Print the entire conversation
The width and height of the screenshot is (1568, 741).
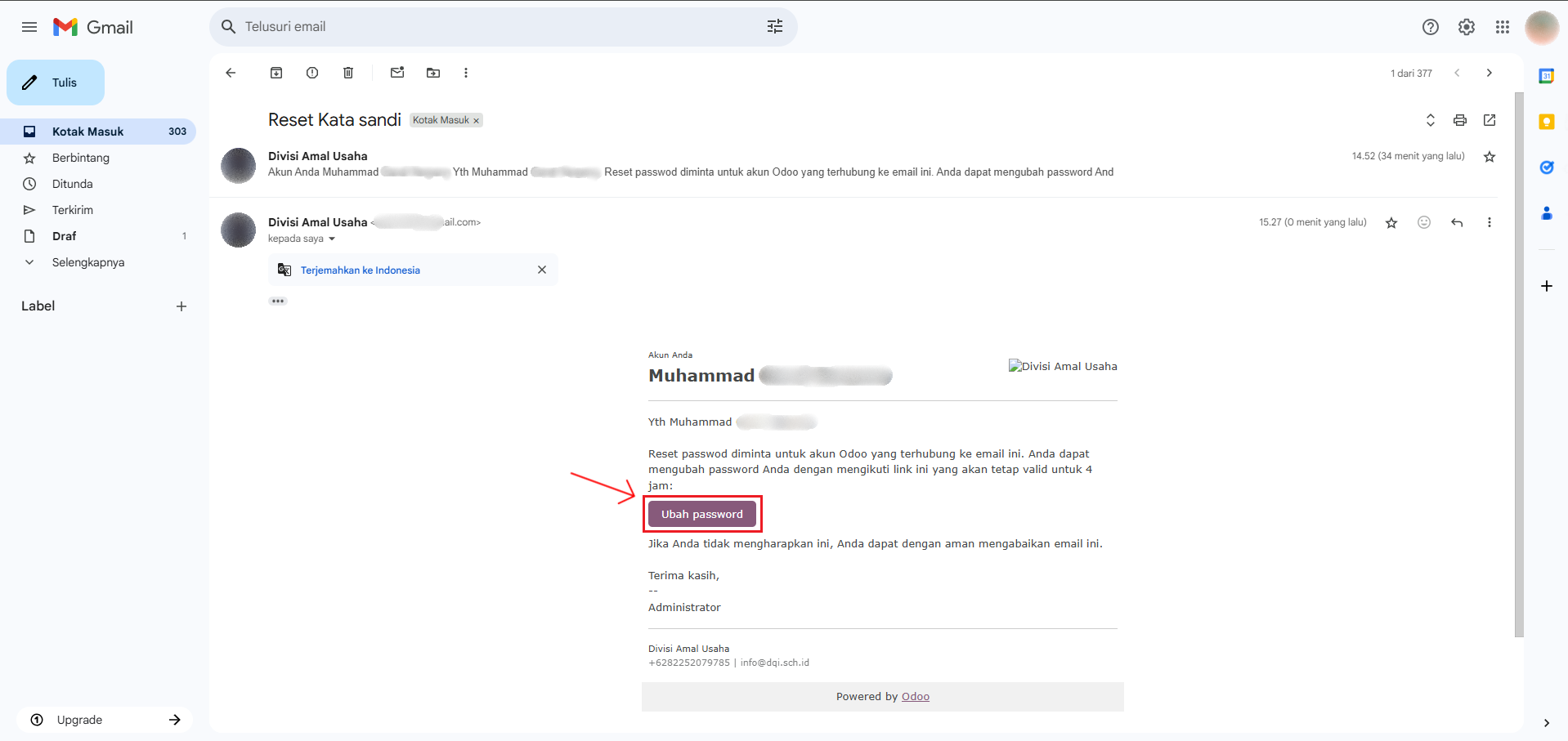point(1460,120)
